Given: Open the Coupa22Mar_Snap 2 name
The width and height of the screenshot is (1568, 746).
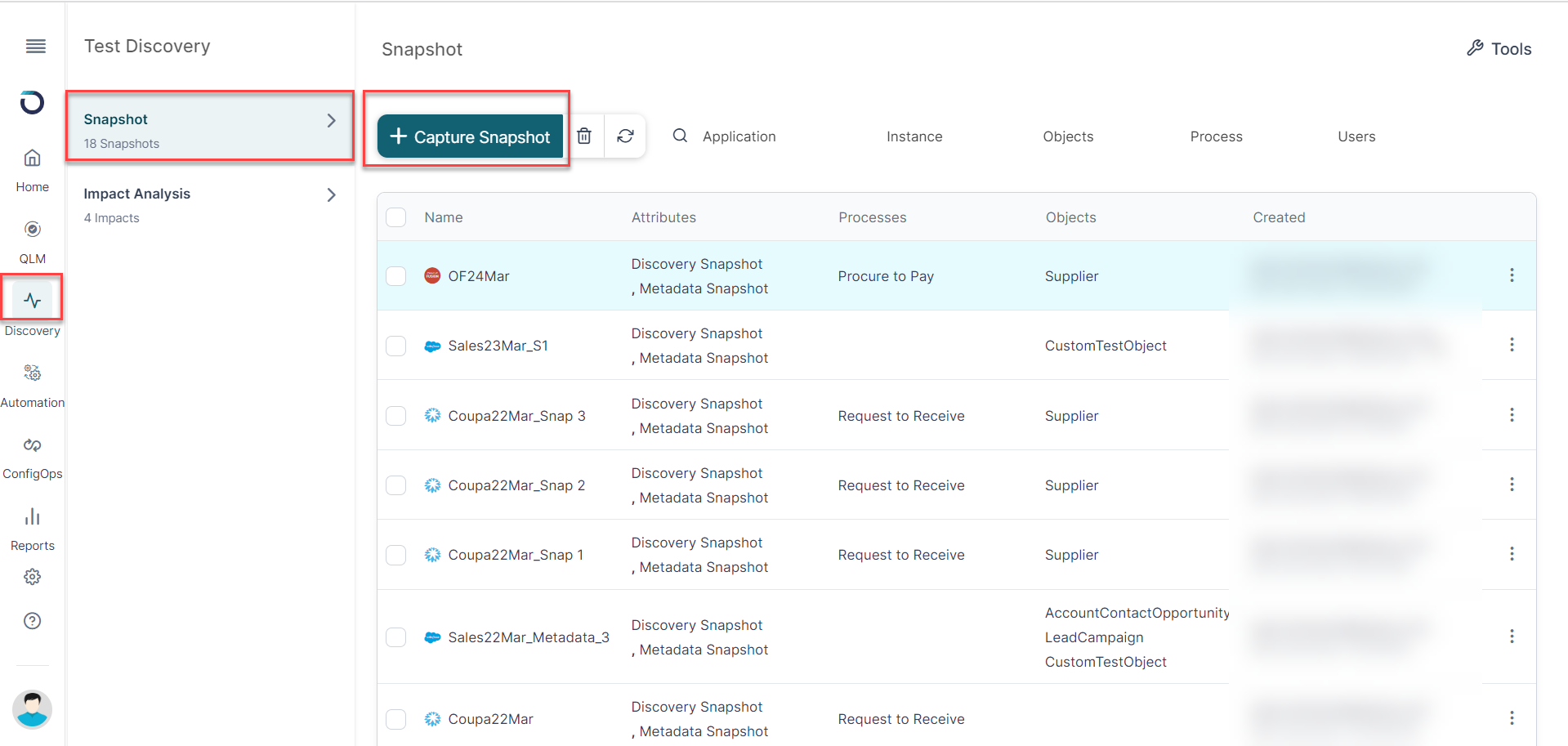Looking at the screenshot, I should click(516, 485).
